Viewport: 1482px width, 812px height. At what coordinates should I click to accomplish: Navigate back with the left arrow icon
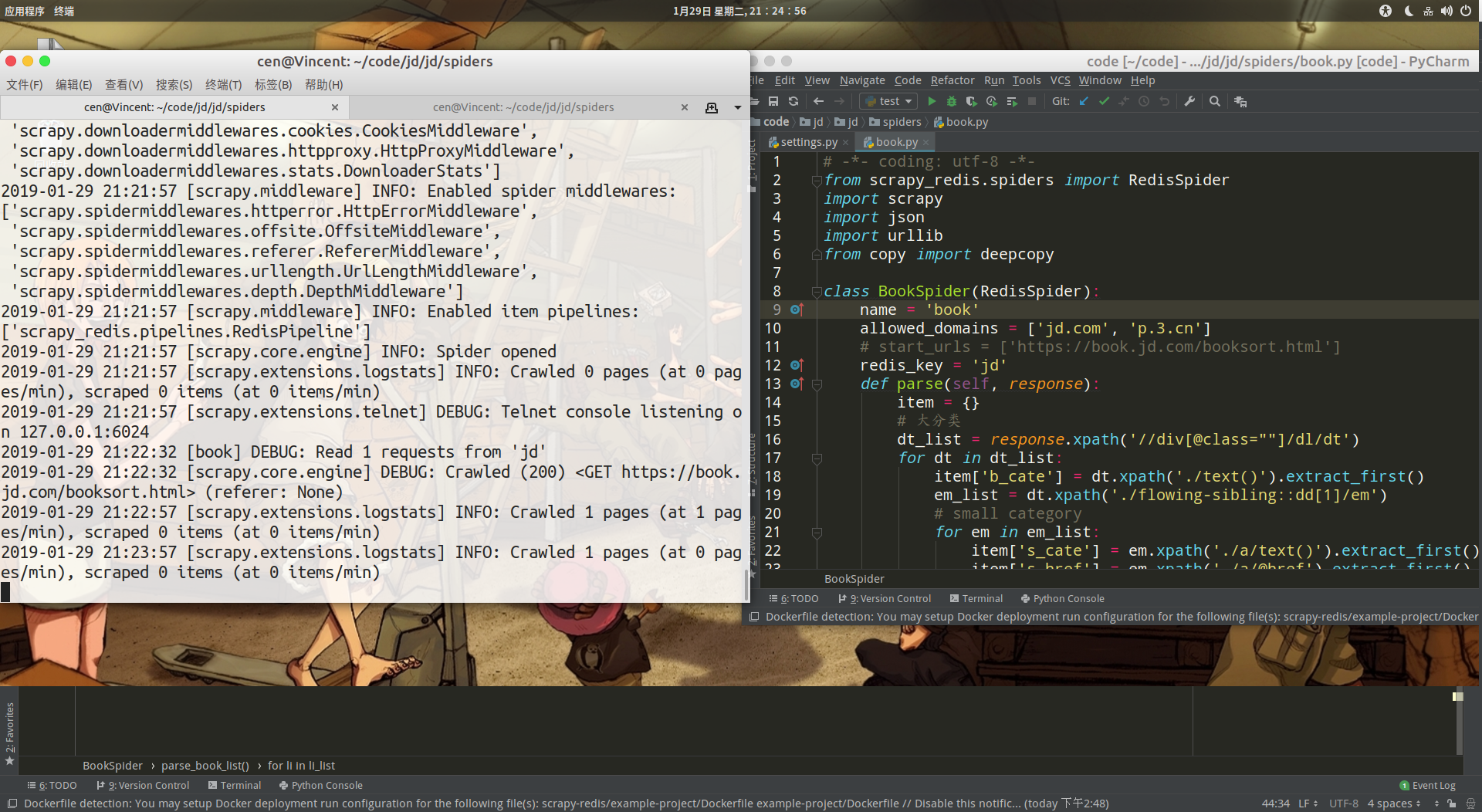(x=819, y=101)
